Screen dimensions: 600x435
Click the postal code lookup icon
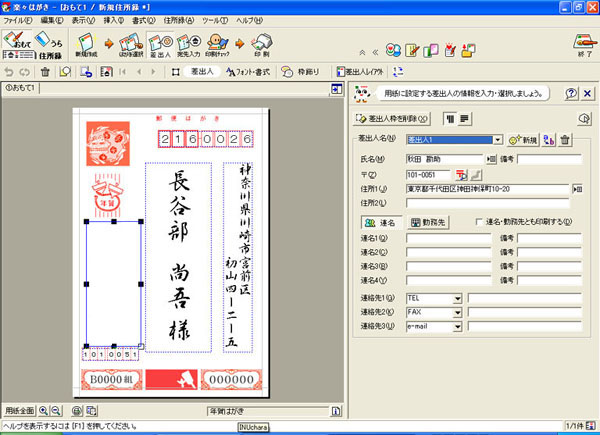(462, 174)
